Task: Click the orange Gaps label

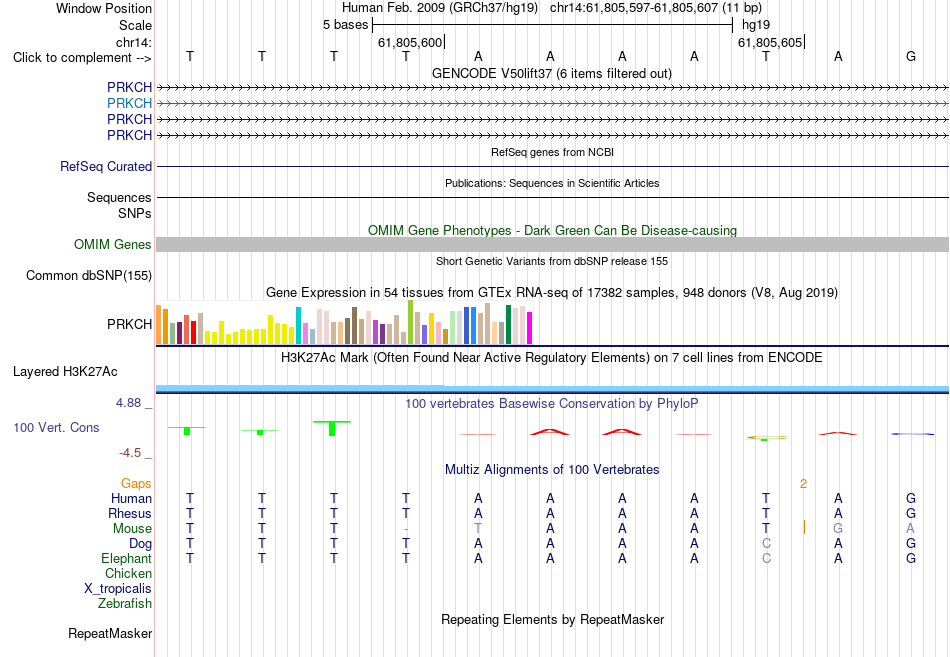Action: (136, 483)
